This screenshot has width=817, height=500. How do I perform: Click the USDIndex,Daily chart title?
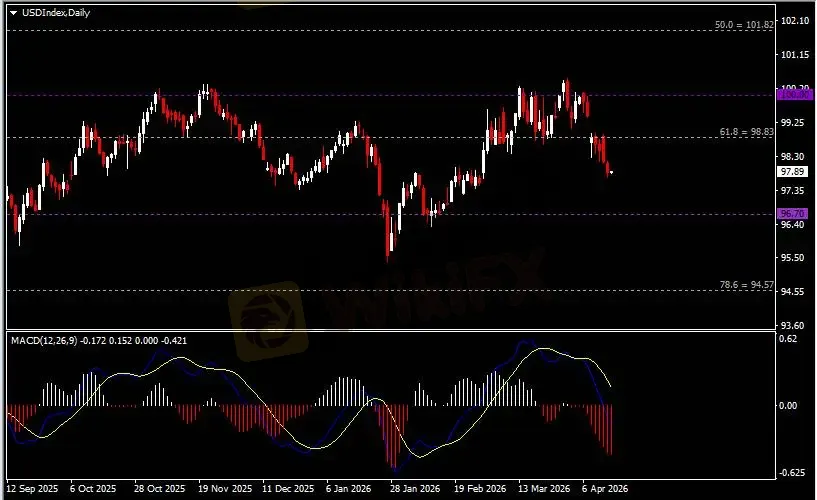56,12
